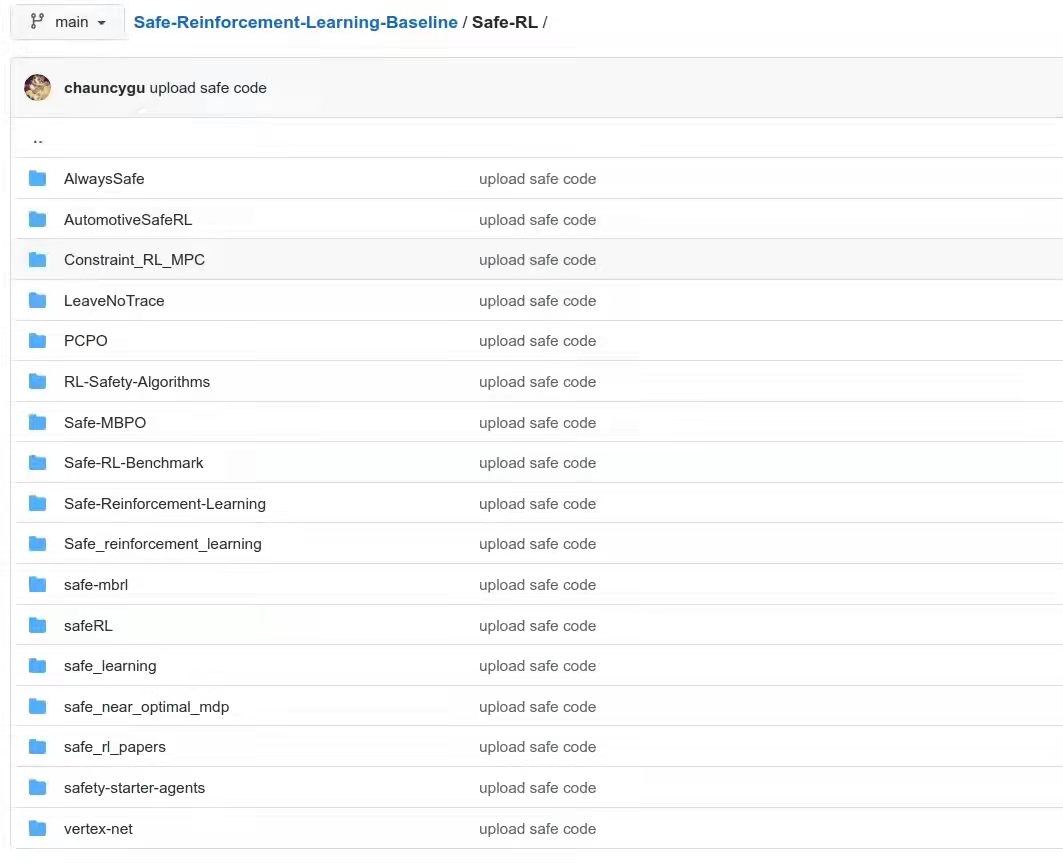Image resolution: width=1063 pixels, height=864 pixels.
Task: Click the Constraint_RL_MPC folder icon
Action: 38,260
